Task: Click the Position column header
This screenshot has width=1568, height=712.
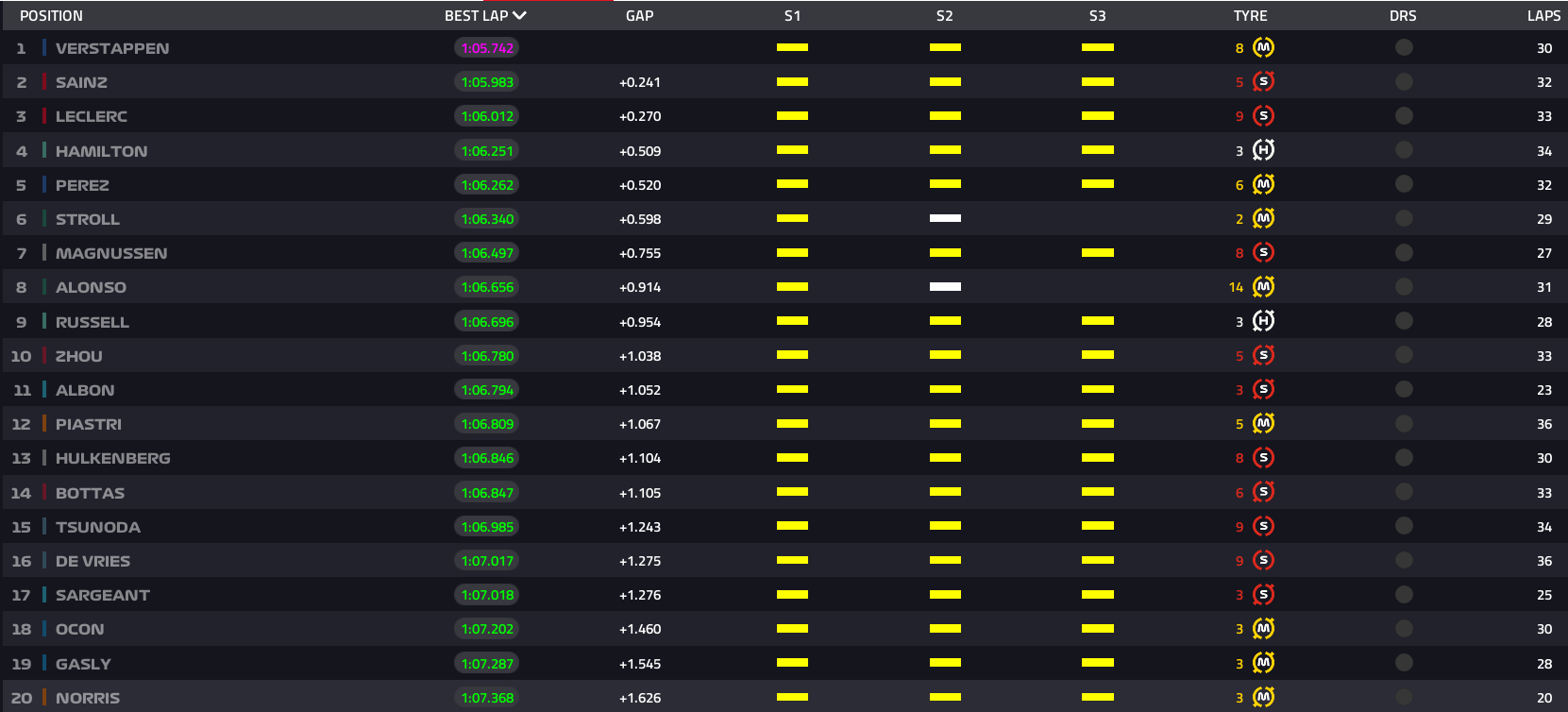Action: [51, 15]
